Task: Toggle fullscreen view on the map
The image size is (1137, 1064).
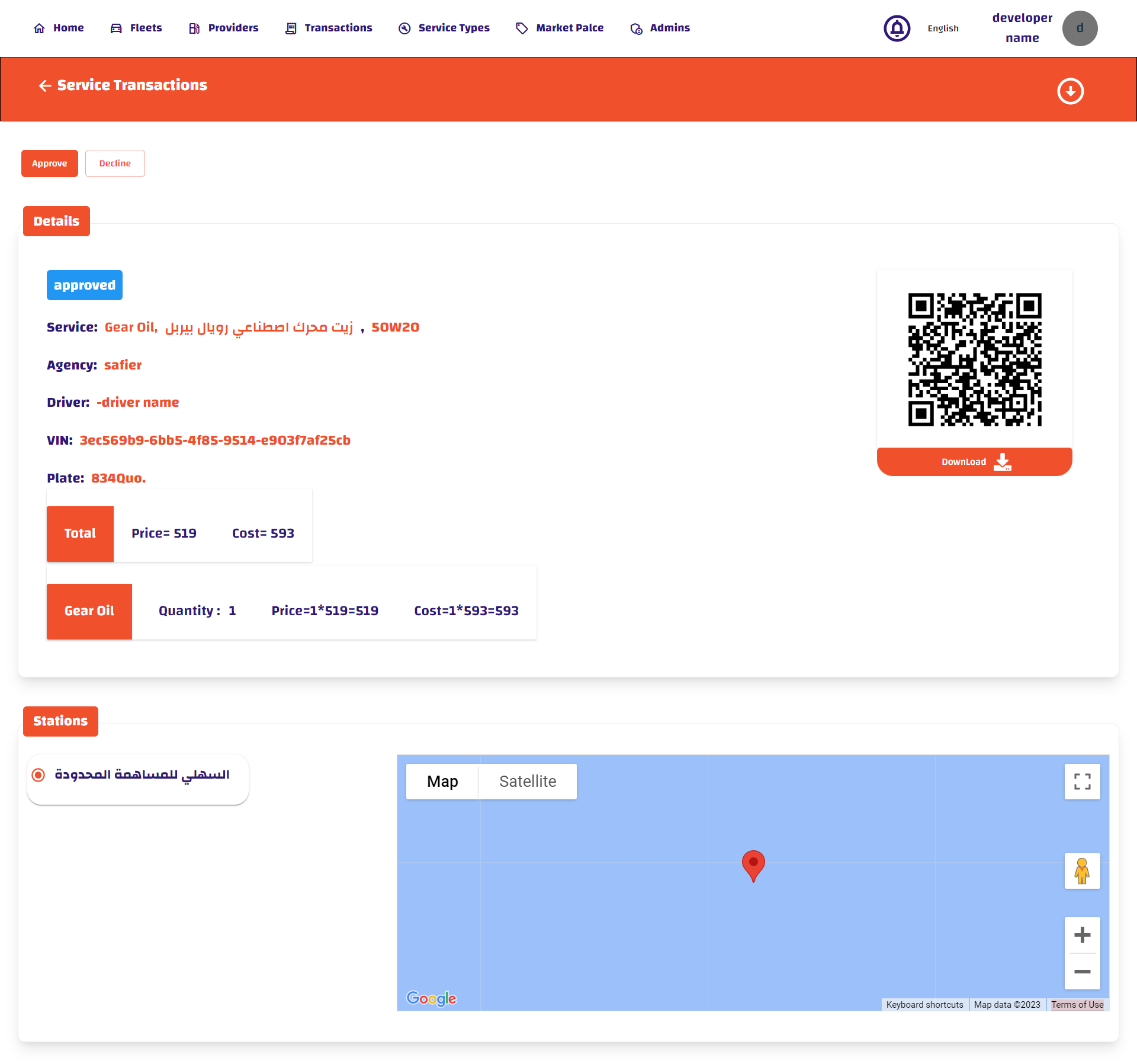Action: pyautogui.click(x=1082, y=782)
